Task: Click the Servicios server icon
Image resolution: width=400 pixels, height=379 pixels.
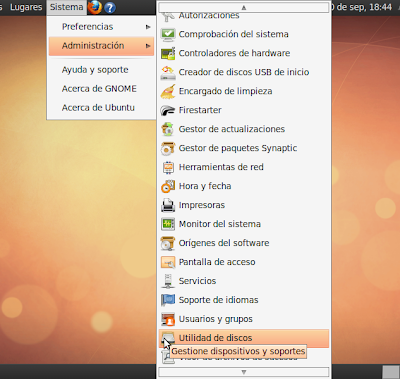Action: 168,281
